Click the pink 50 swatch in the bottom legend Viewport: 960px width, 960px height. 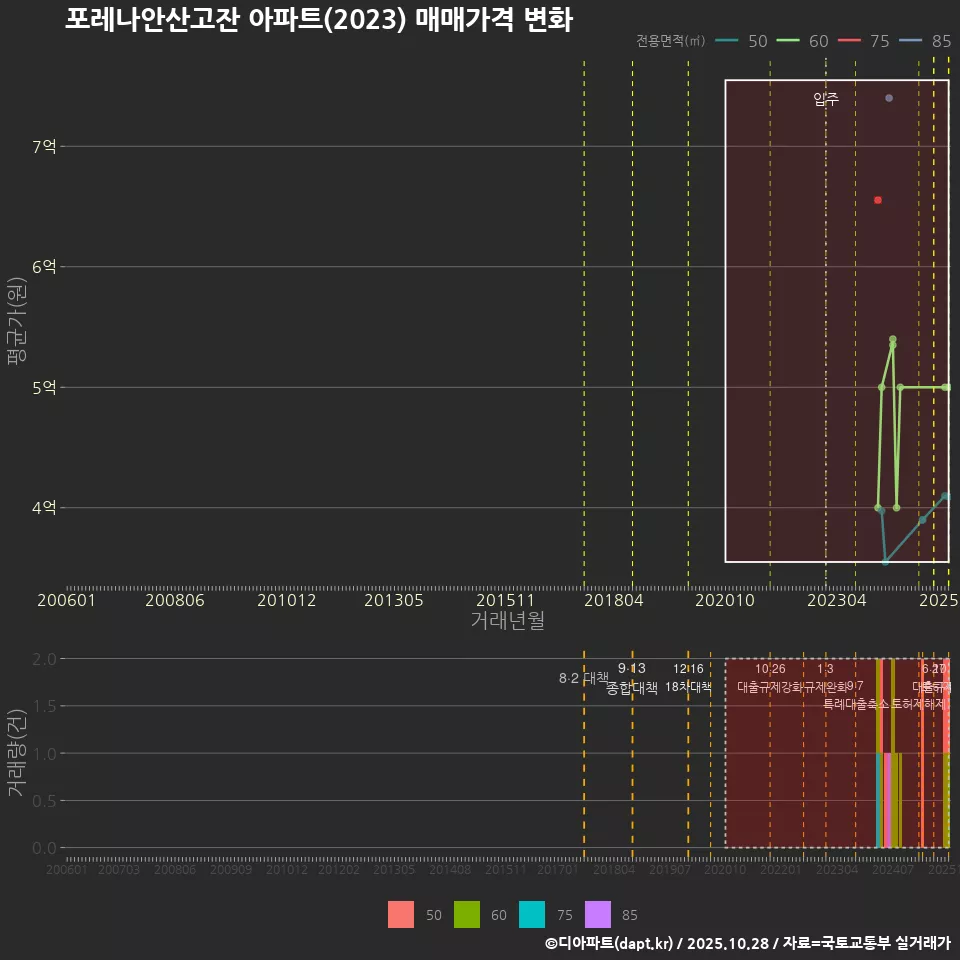pos(400,915)
